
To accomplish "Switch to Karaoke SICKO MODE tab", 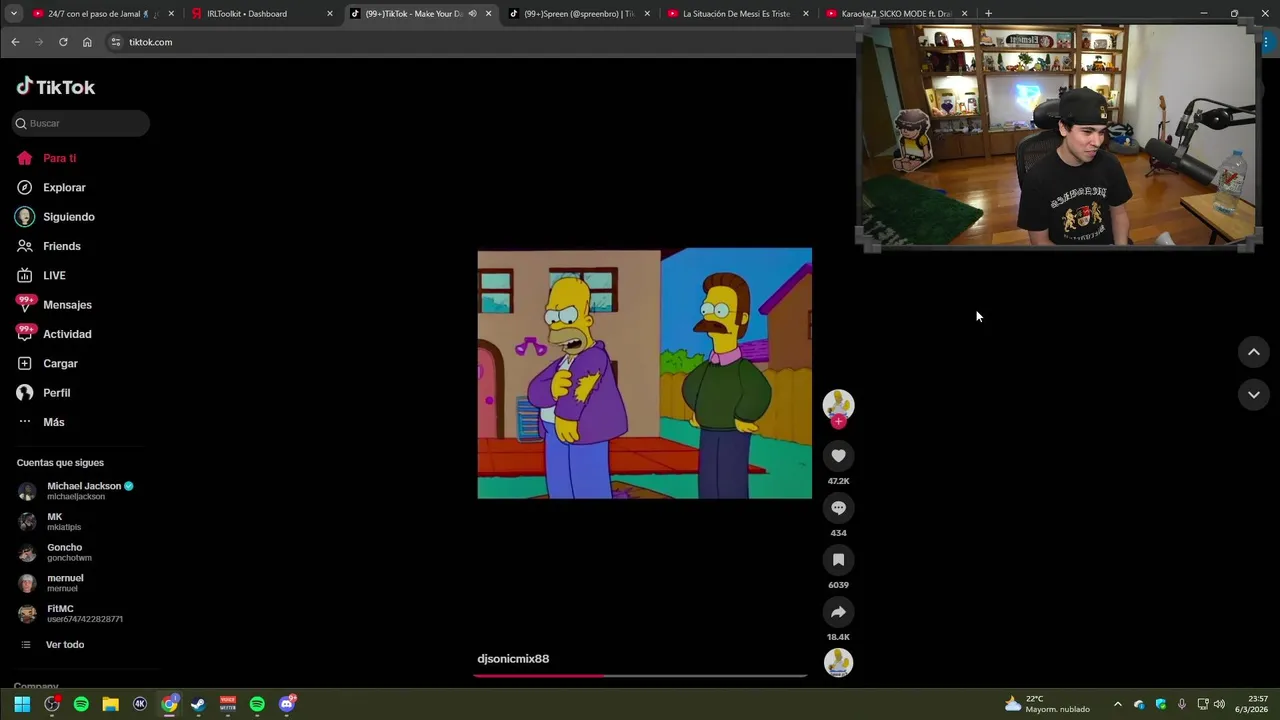I will click(897, 14).
